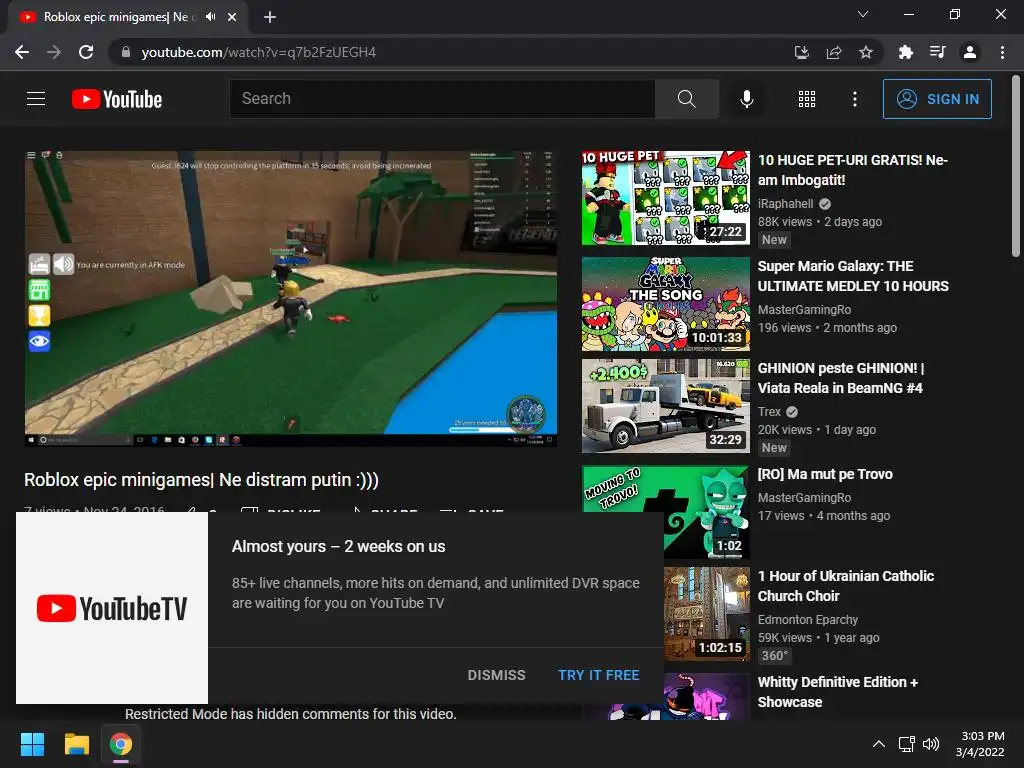Go forward in Chrome
The image size is (1024, 768).
(x=54, y=52)
